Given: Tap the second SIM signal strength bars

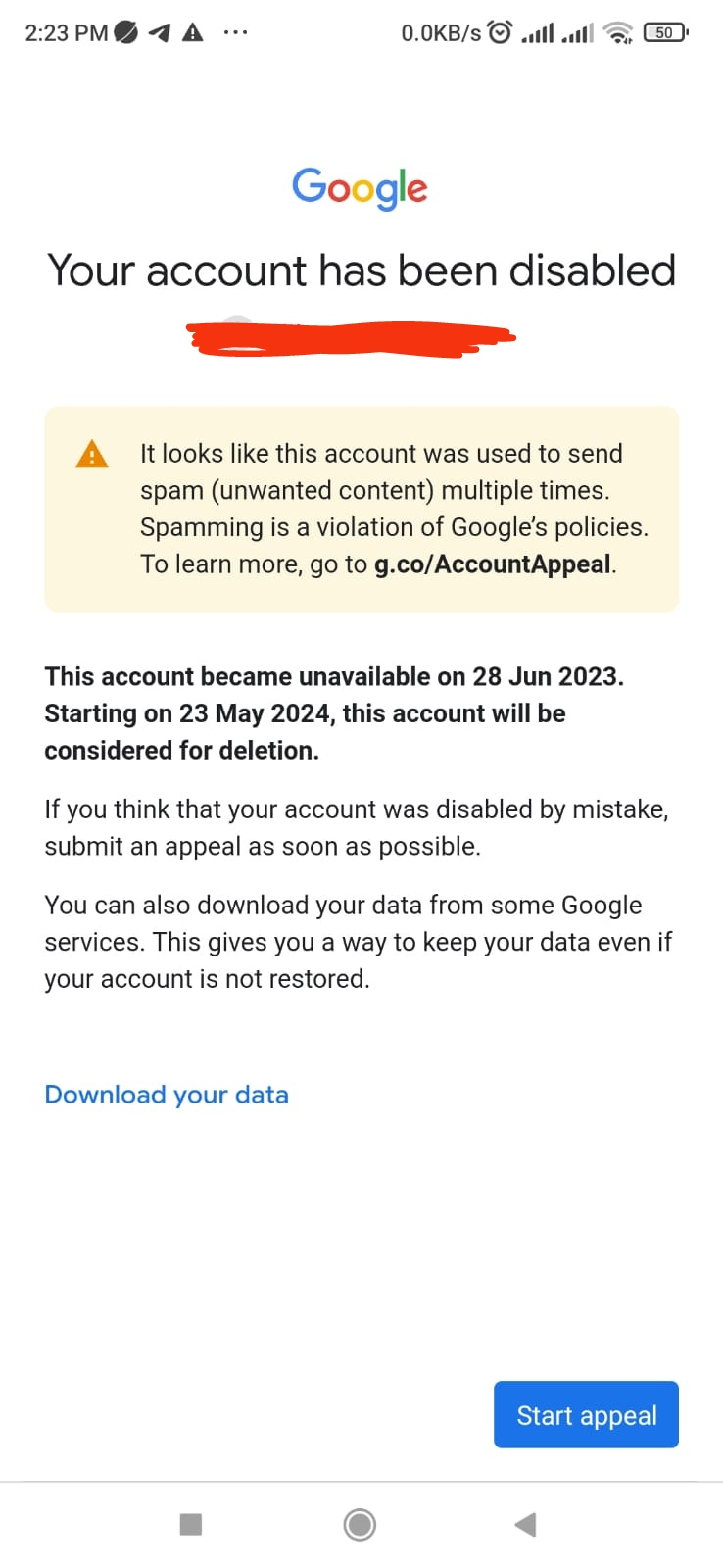Looking at the screenshot, I should [577, 34].
